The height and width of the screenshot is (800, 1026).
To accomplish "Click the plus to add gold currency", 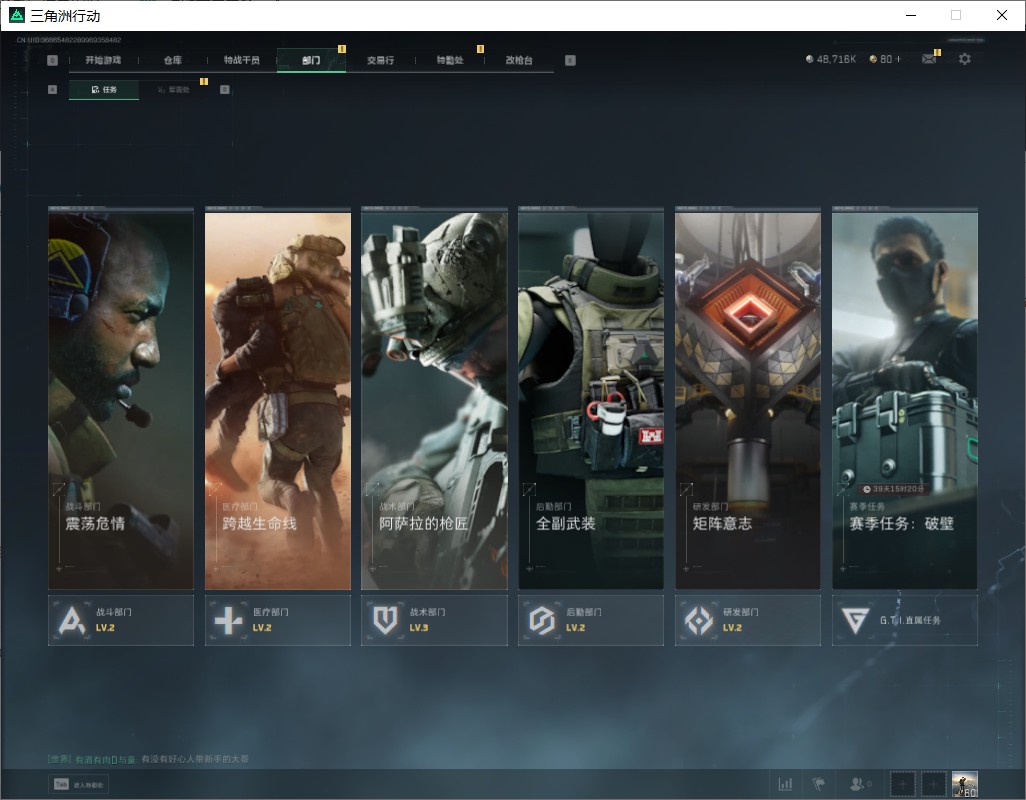I will pyautogui.click(x=898, y=59).
